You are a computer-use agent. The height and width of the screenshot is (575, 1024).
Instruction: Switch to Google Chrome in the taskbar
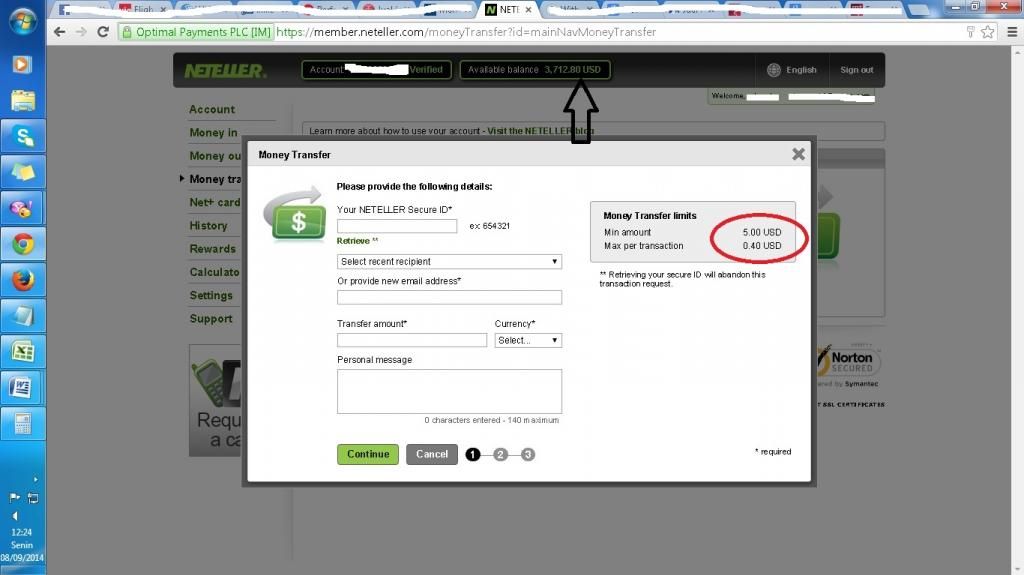click(23, 244)
